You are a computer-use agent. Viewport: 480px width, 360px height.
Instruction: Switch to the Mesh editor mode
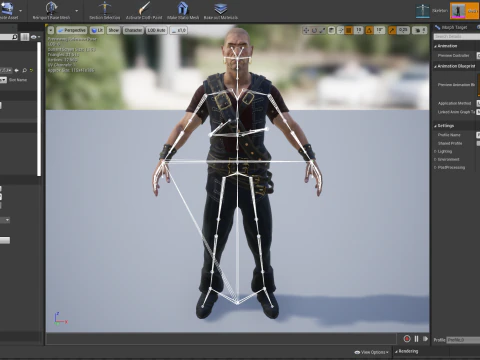pos(465,11)
